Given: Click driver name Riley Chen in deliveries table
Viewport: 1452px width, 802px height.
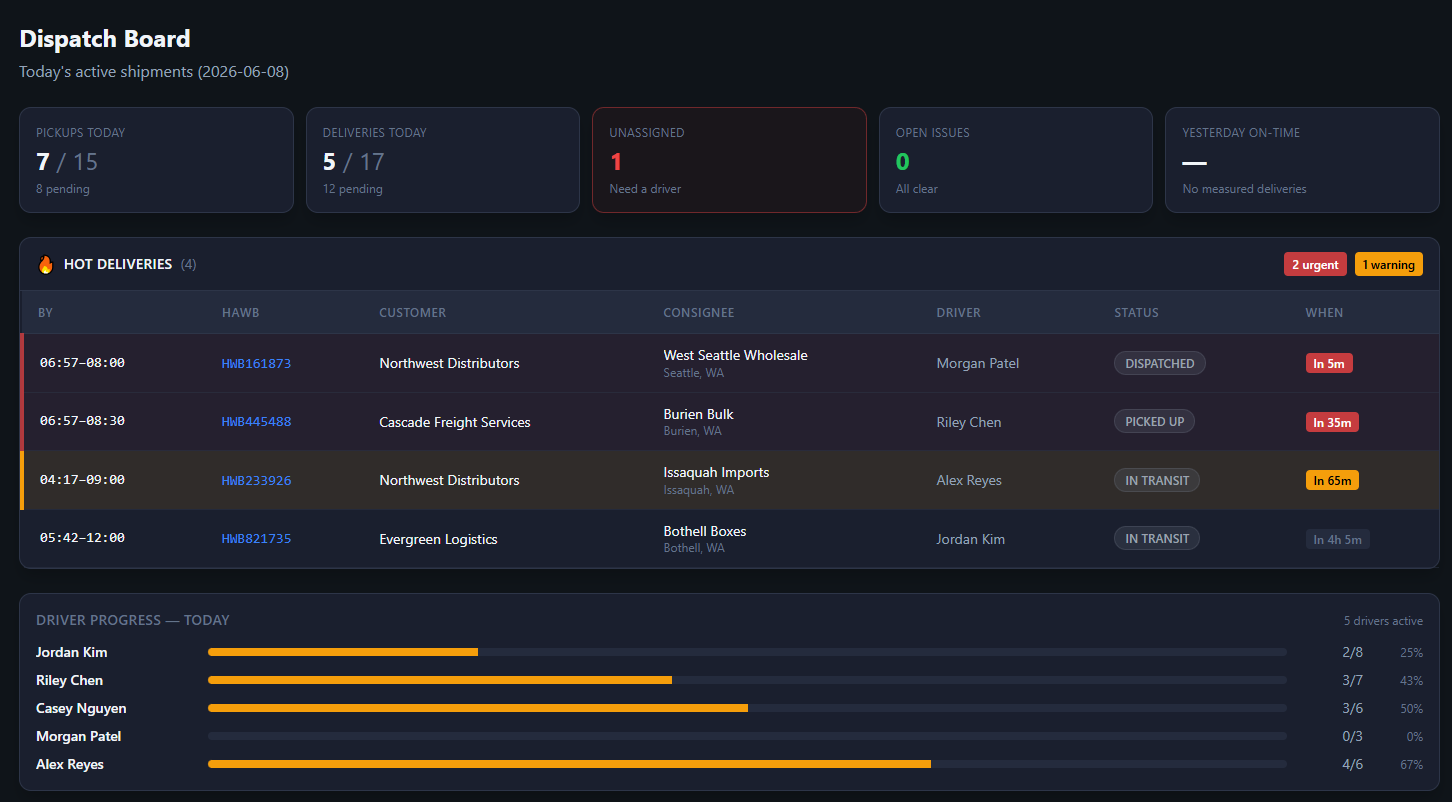Looking at the screenshot, I should (969, 422).
